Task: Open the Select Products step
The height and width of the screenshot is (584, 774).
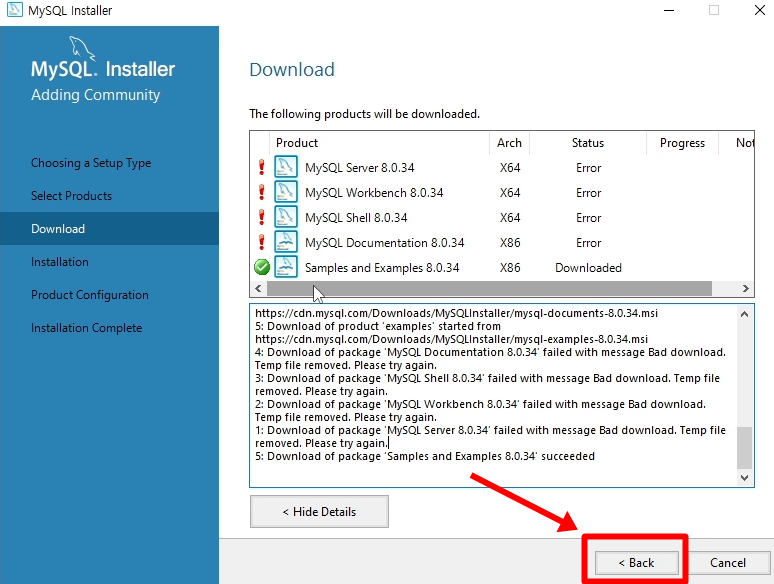Action: [x=72, y=196]
